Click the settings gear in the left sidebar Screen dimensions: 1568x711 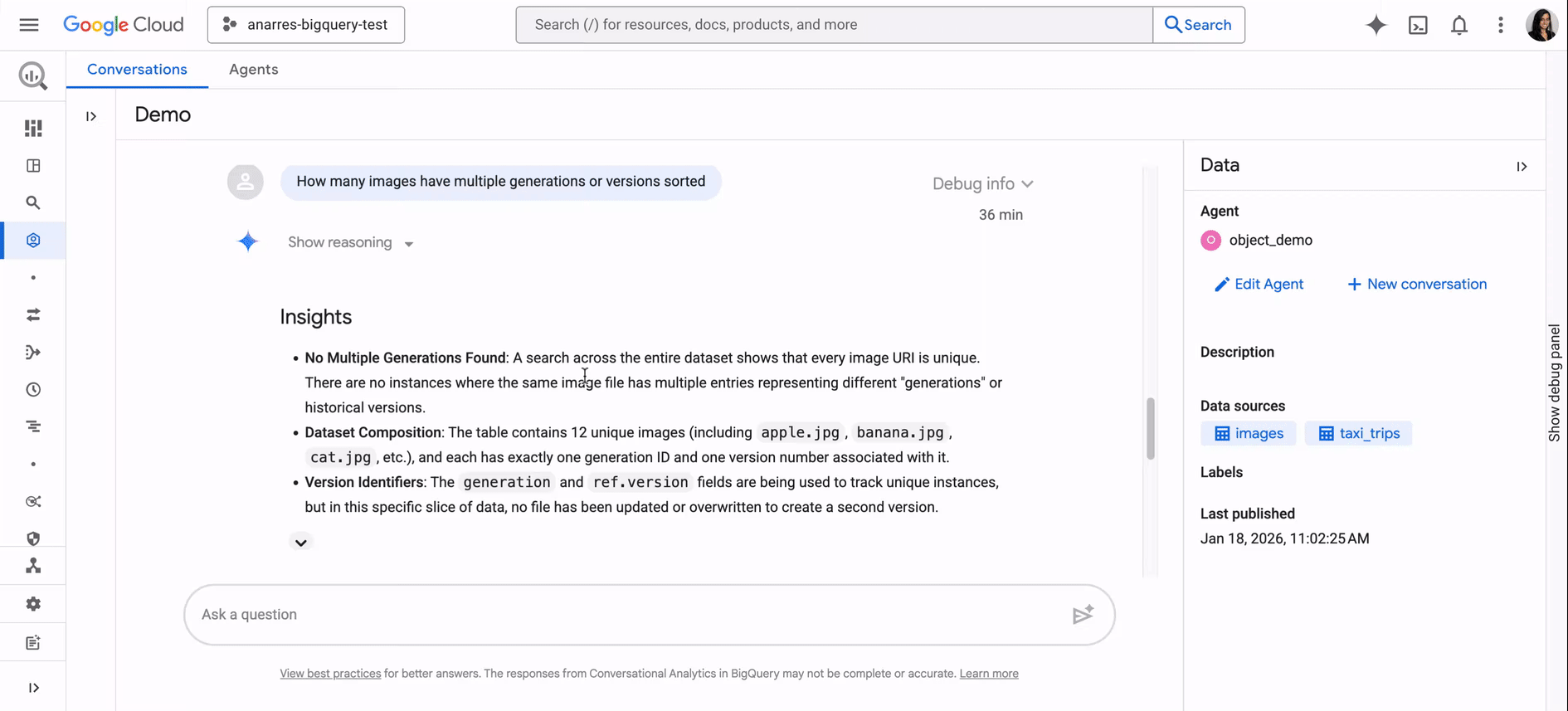point(33,603)
